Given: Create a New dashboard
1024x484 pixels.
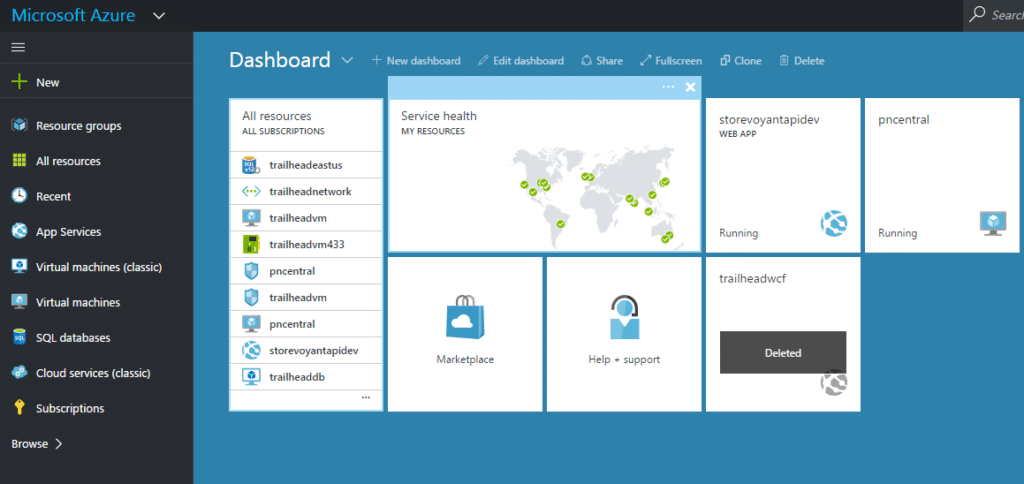Looking at the screenshot, I should [x=416, y=61].
